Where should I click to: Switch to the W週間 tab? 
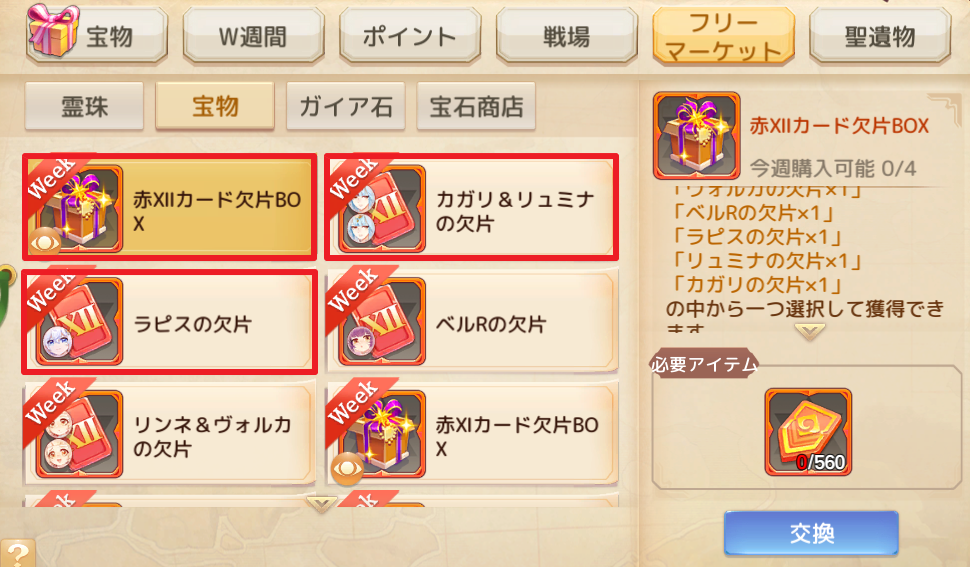[254, 36]
